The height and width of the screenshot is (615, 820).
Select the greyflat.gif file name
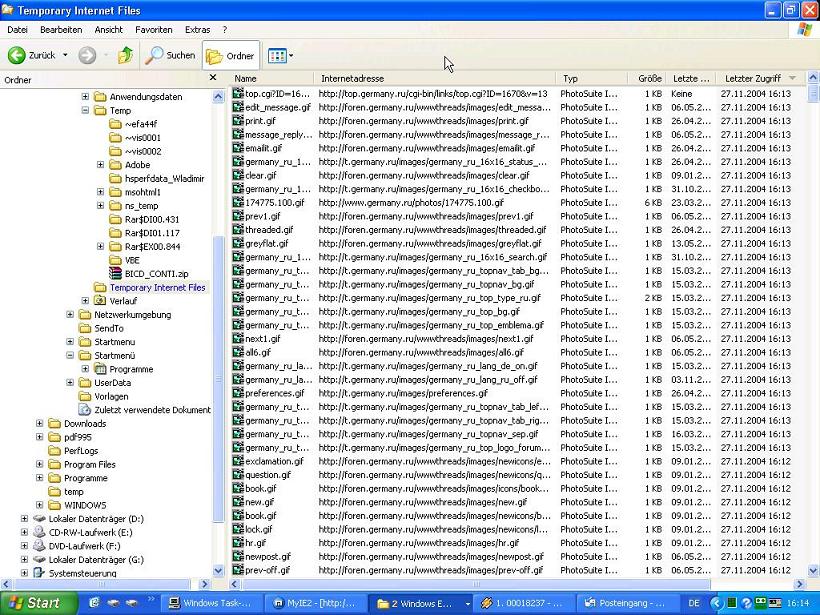pyautogui.click(x=267, y=243)
